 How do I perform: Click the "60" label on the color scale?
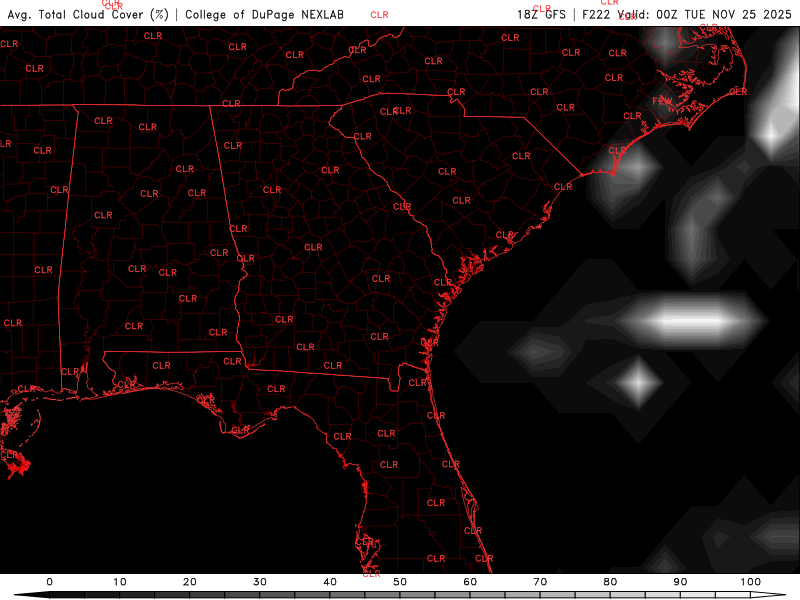point(470,582)
